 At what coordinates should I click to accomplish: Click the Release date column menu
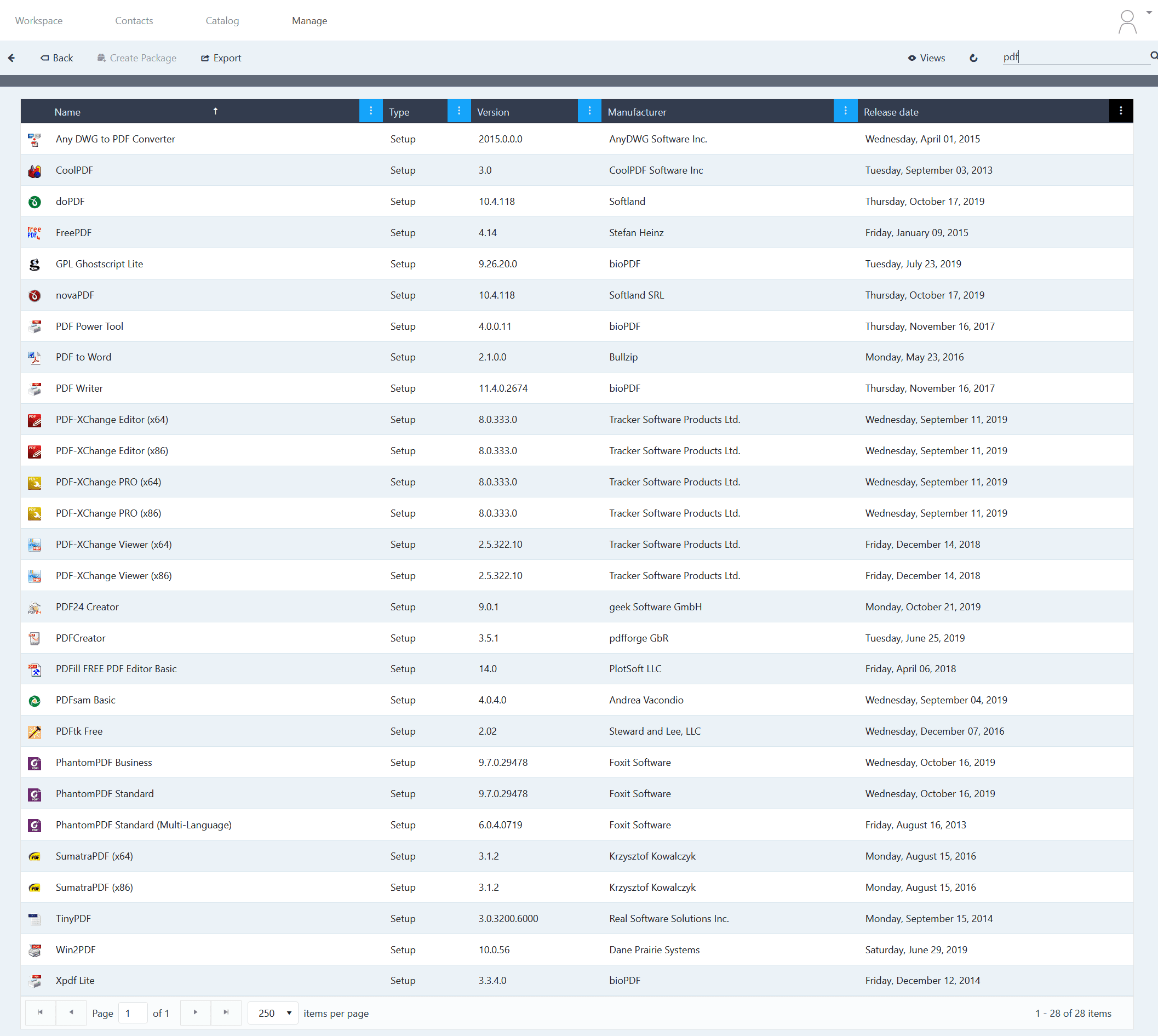[1120, 111]
